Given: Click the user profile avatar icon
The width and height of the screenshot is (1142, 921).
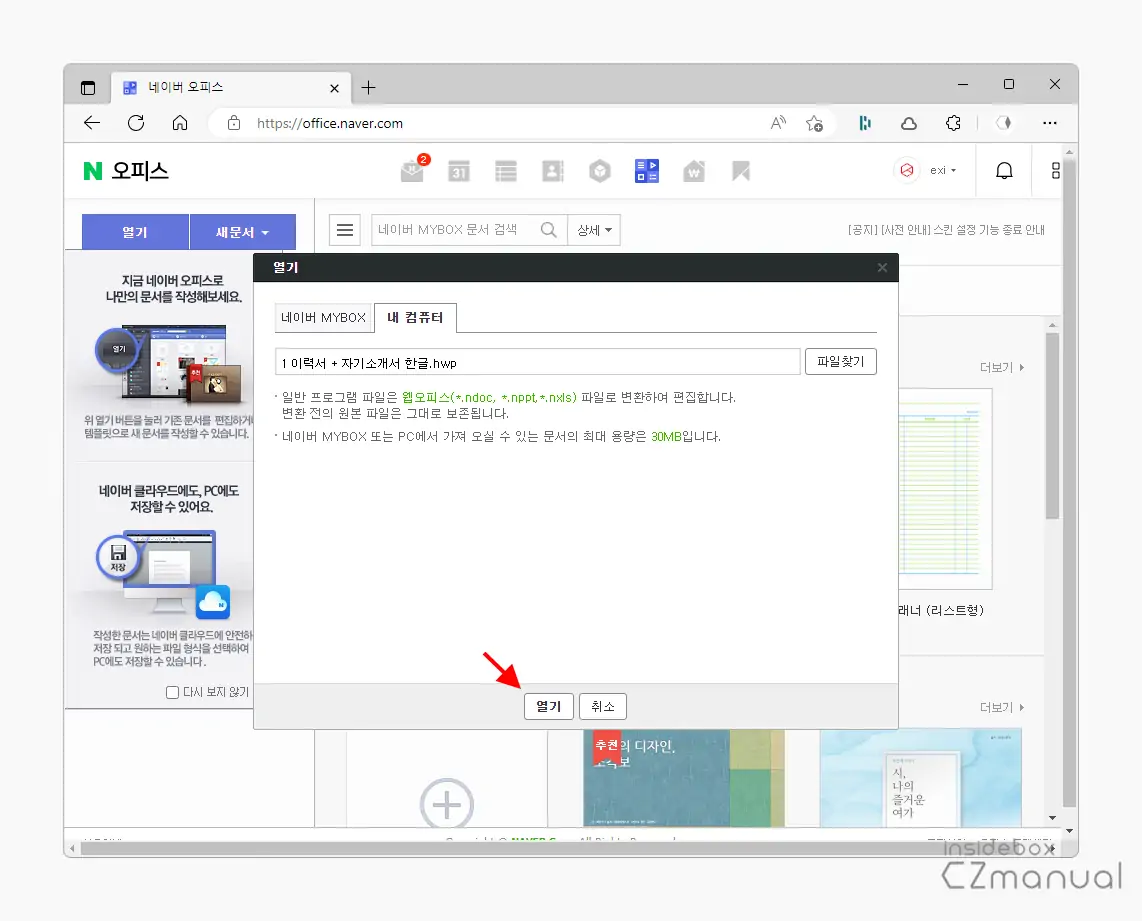Looking at the screenshot, I should (907, 170).
